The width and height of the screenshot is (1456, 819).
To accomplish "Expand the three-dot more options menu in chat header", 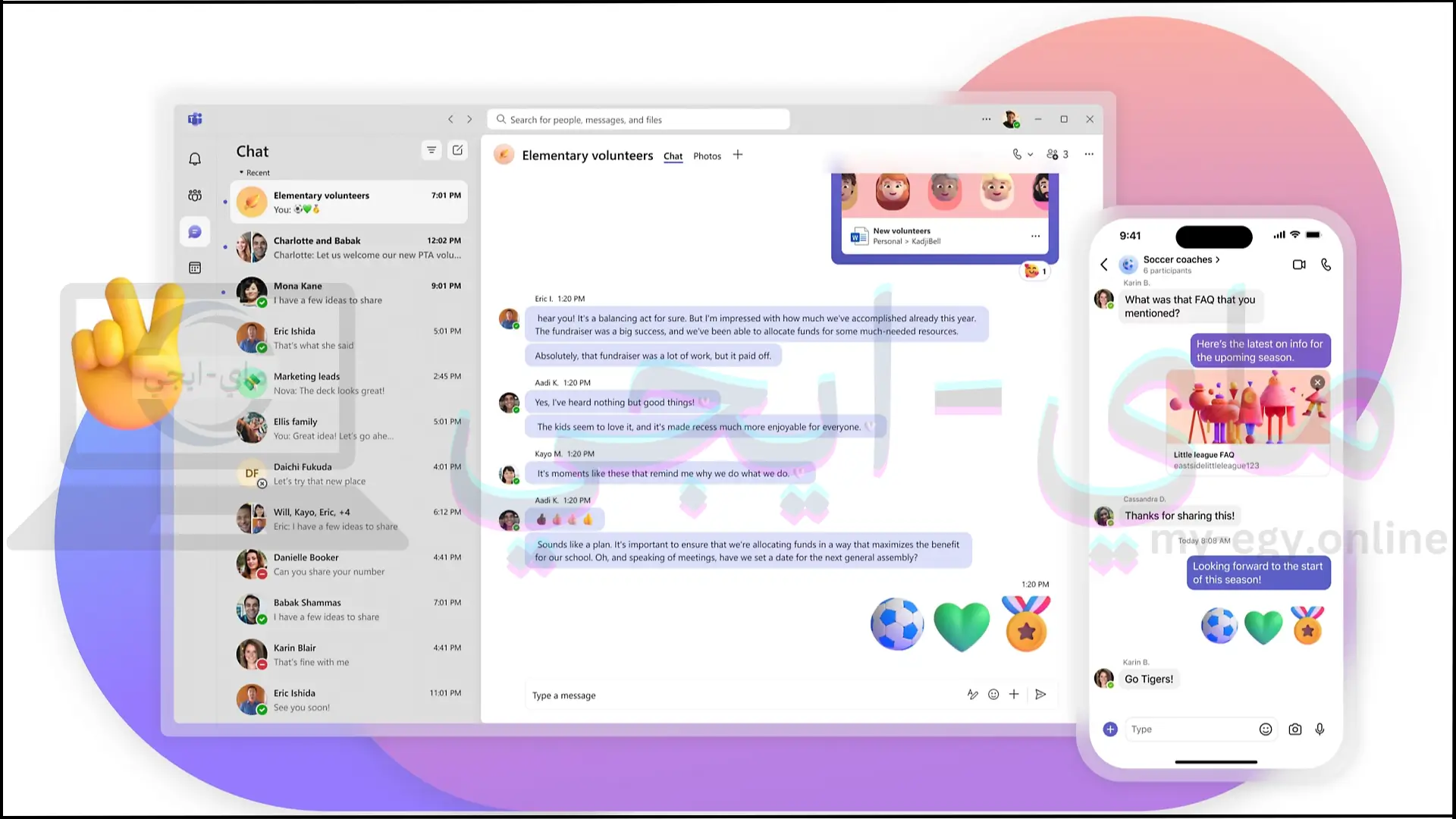I will (1089, 154).
